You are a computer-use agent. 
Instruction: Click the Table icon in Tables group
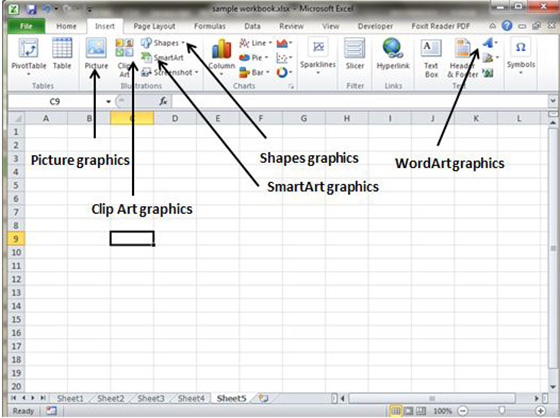click(x=62, y=54)
